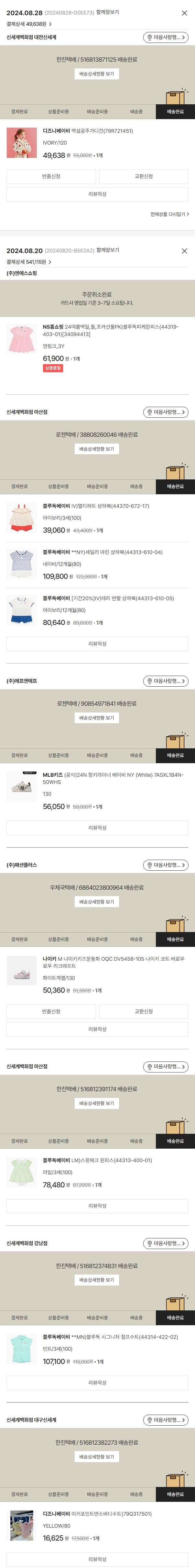Tap location pin button beside 신세계백화점 대구신세계
The width and height of the screenshot is (195, 1568).
pyautogui.click(x=166, y=1419)
